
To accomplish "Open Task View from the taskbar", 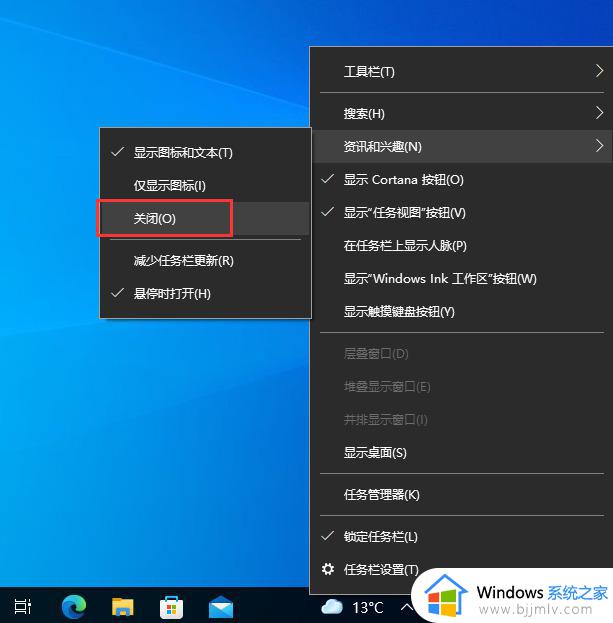I will [x=23, y=606].
